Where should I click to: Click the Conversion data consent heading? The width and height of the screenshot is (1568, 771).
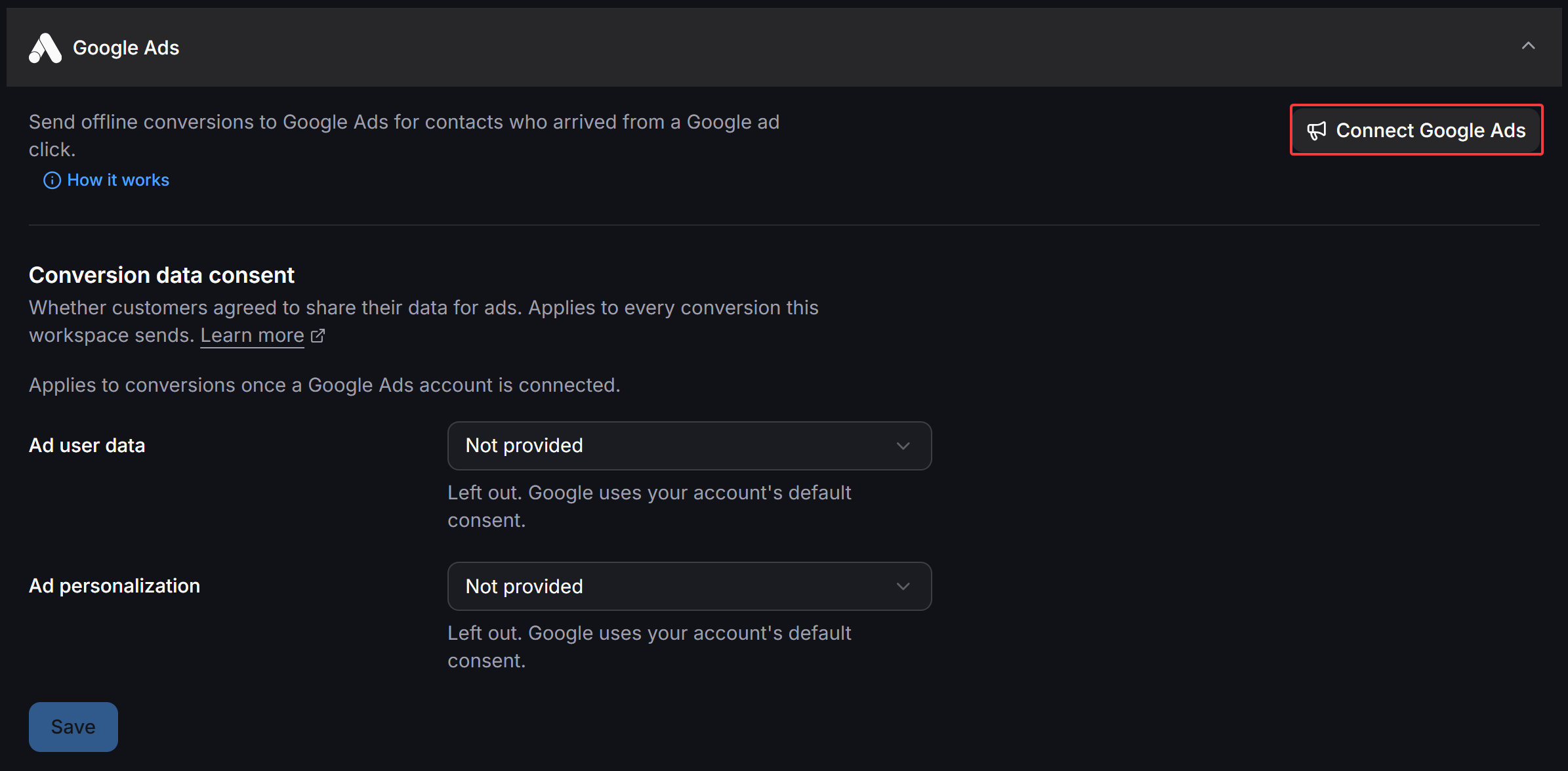pyautogui.click(x=161, y=276)
